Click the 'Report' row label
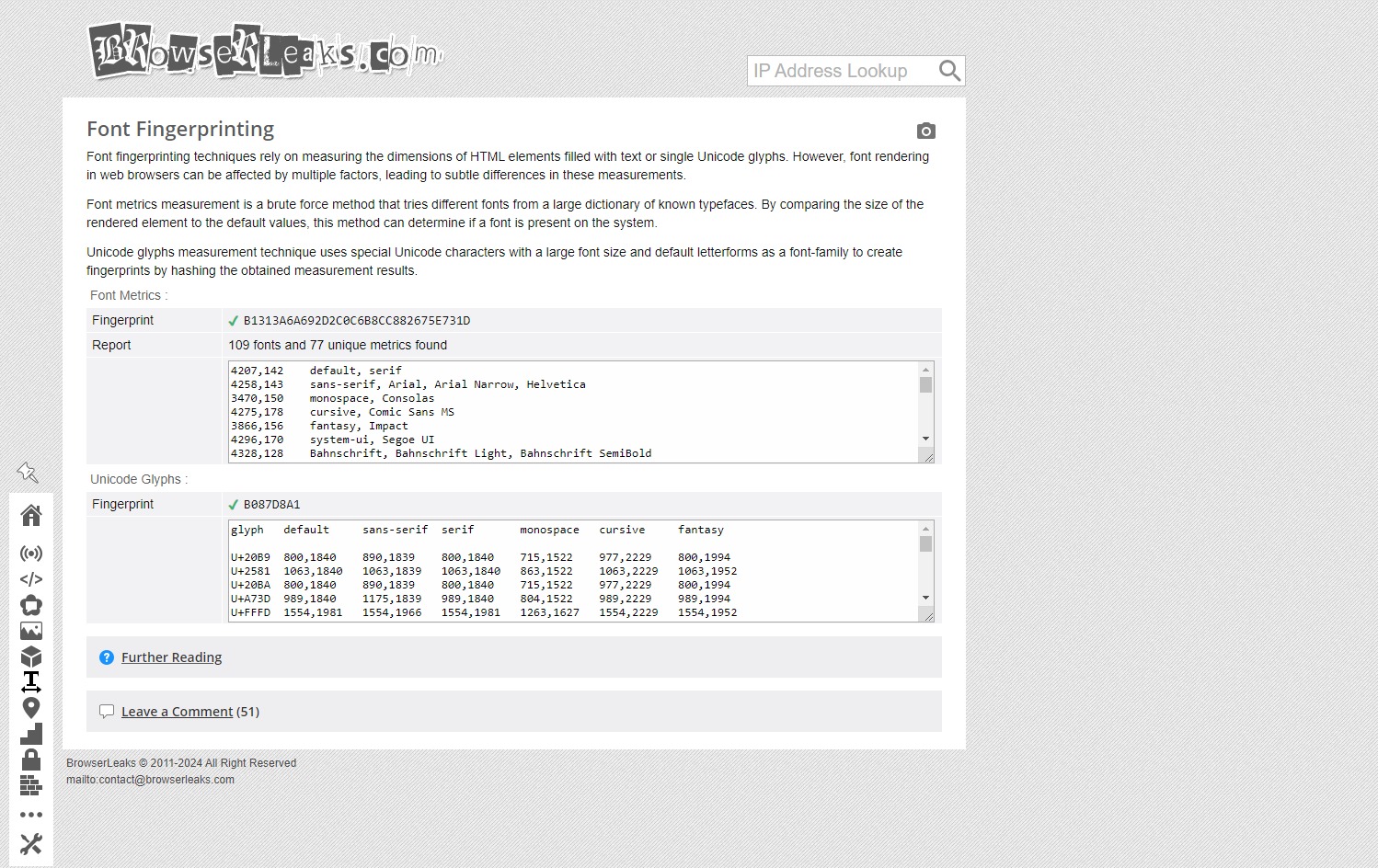This screenshot has height=868, width=1378. point(111,345)
